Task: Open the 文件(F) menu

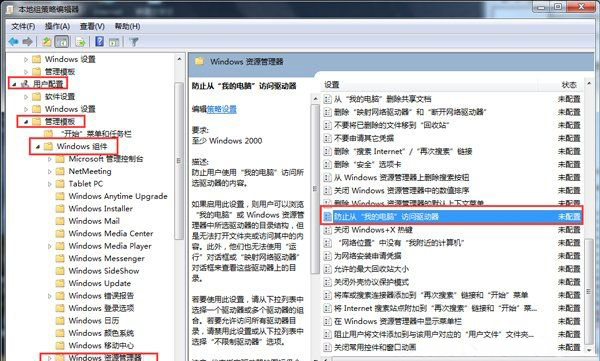Action: pos(23,26)
